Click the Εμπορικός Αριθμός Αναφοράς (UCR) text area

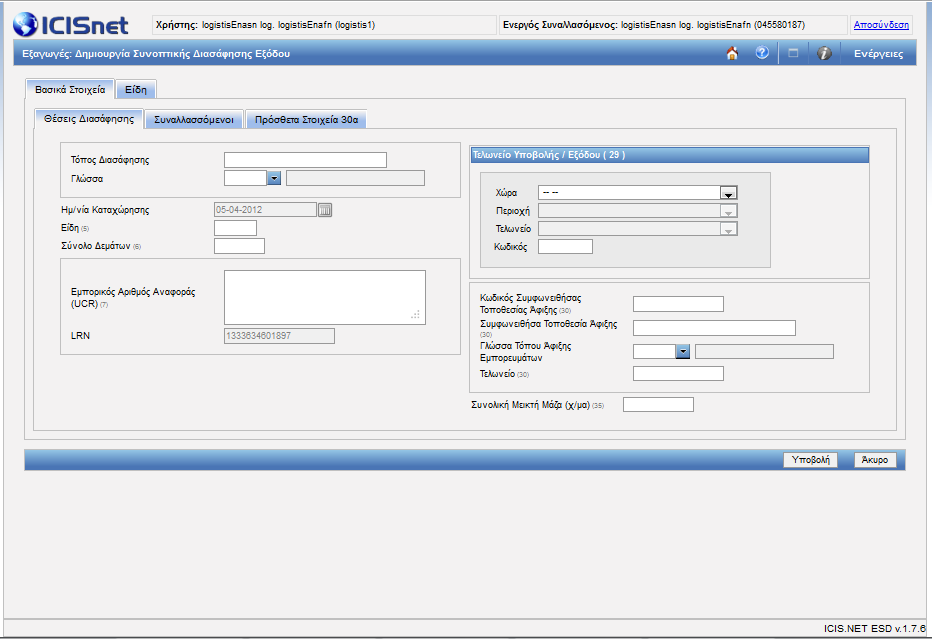point(325,297)
